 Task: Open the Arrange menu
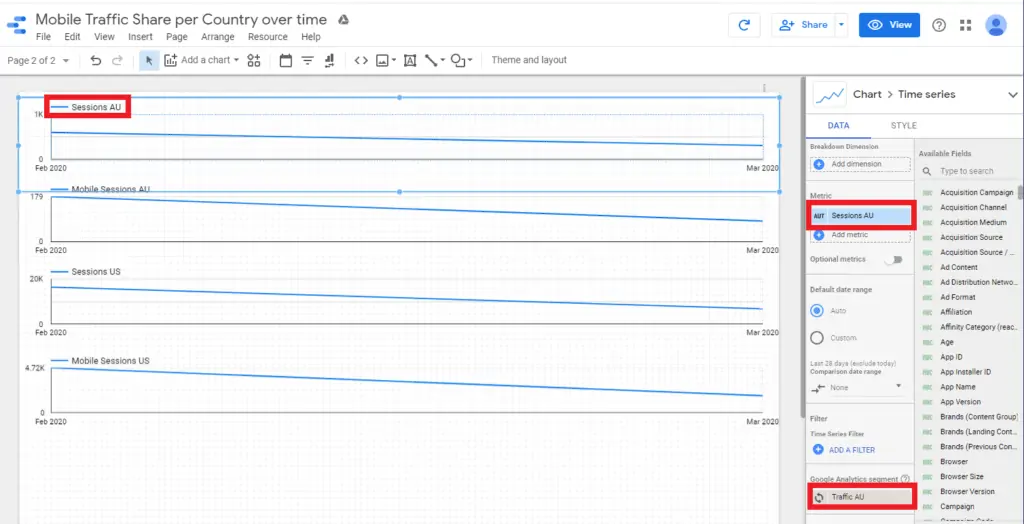pyautogui.click(x=217, y=37)
